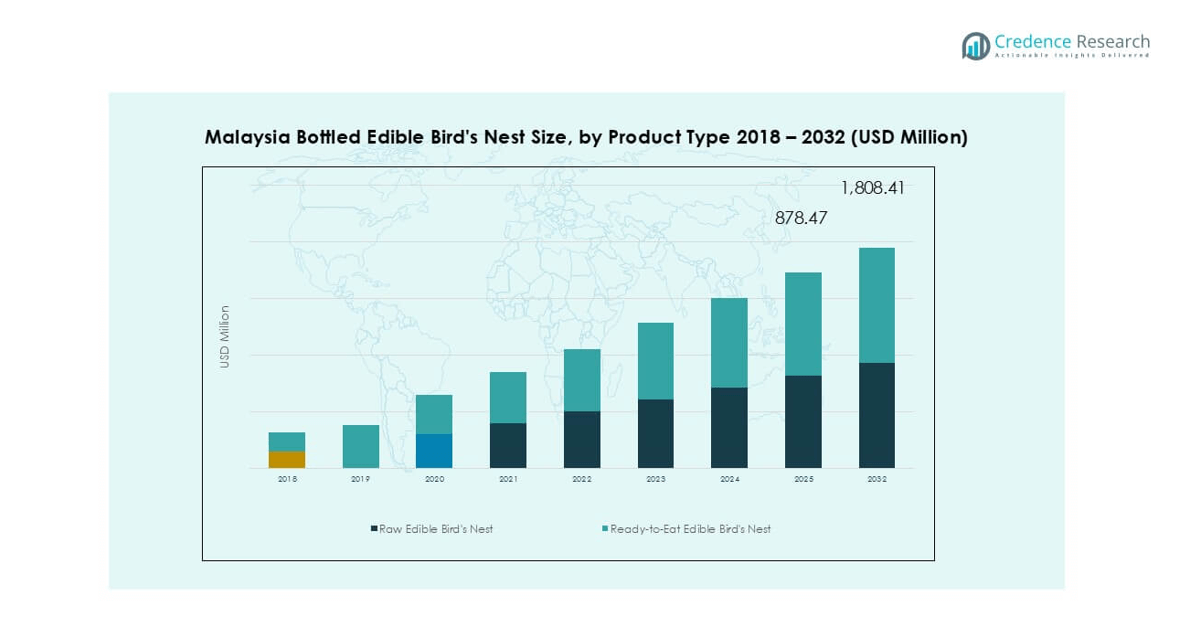Click the USD Million axis label
Screen dimensions: 1196x630
(225, 337)
